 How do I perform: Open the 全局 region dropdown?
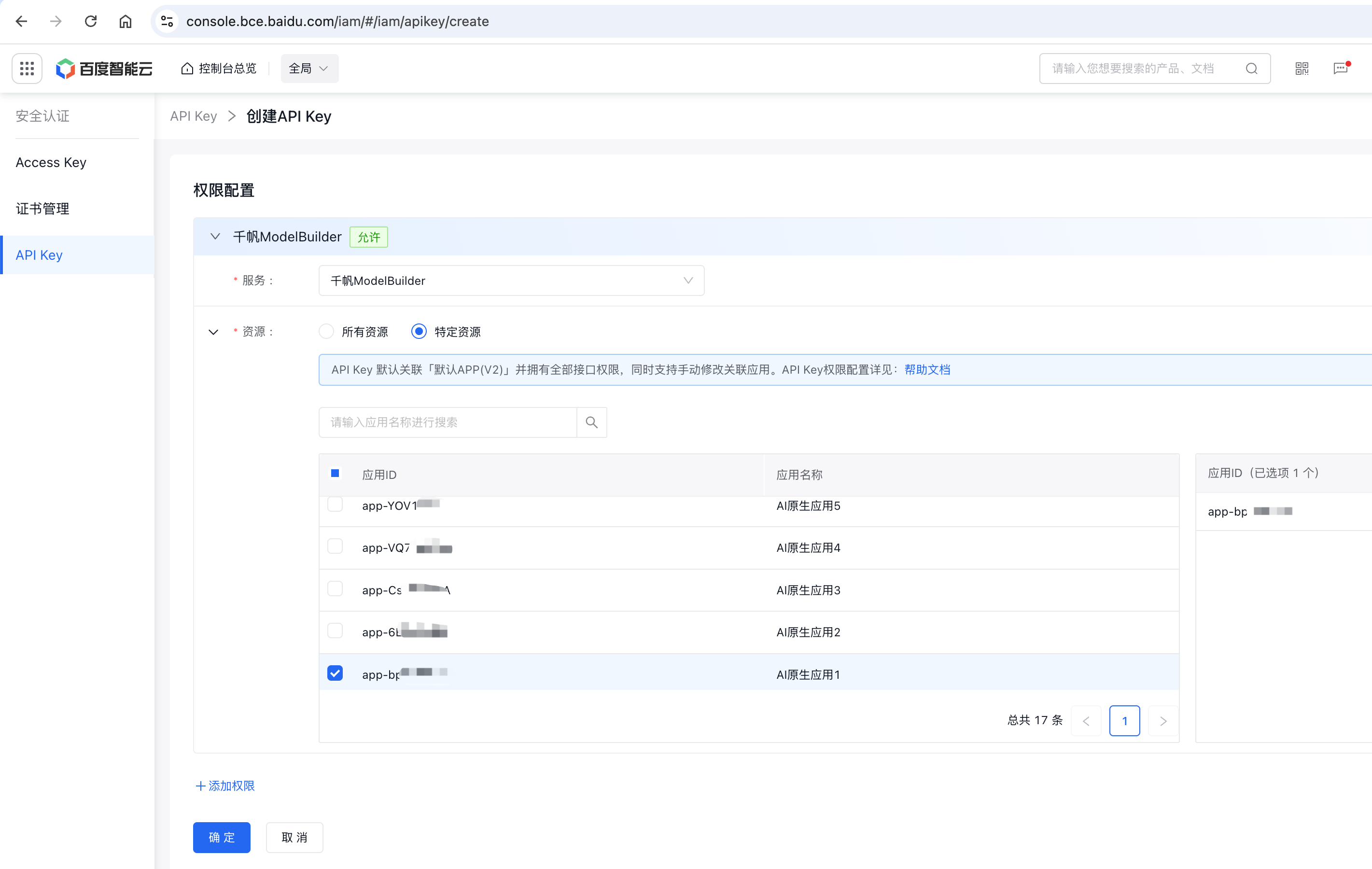point(309,69)
